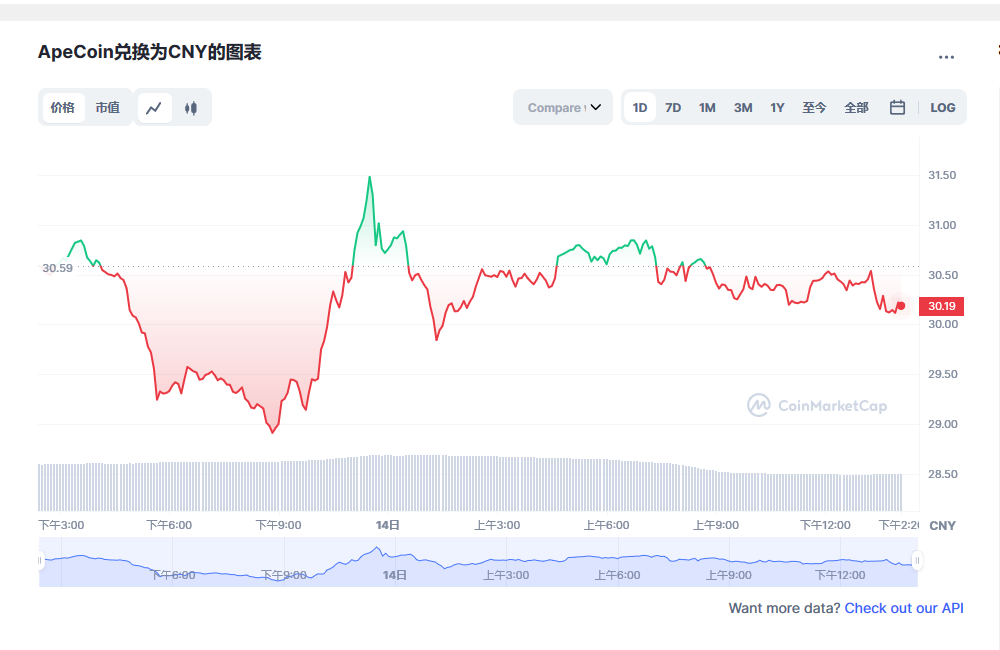Select the 全部 (all) time range
The width and height of the screenshot is (1000, 650).
tap(857, 108)
